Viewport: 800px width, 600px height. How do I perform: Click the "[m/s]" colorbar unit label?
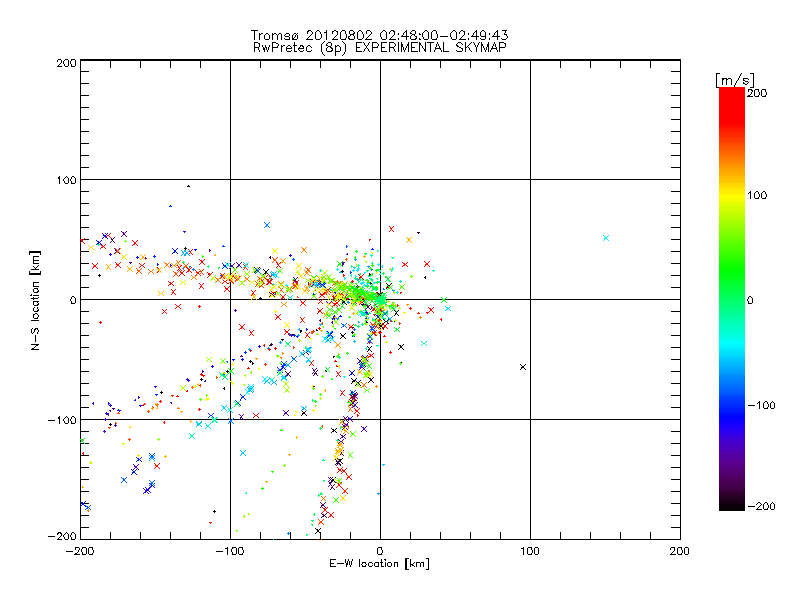pyautogui.click(x=735, y=80)
